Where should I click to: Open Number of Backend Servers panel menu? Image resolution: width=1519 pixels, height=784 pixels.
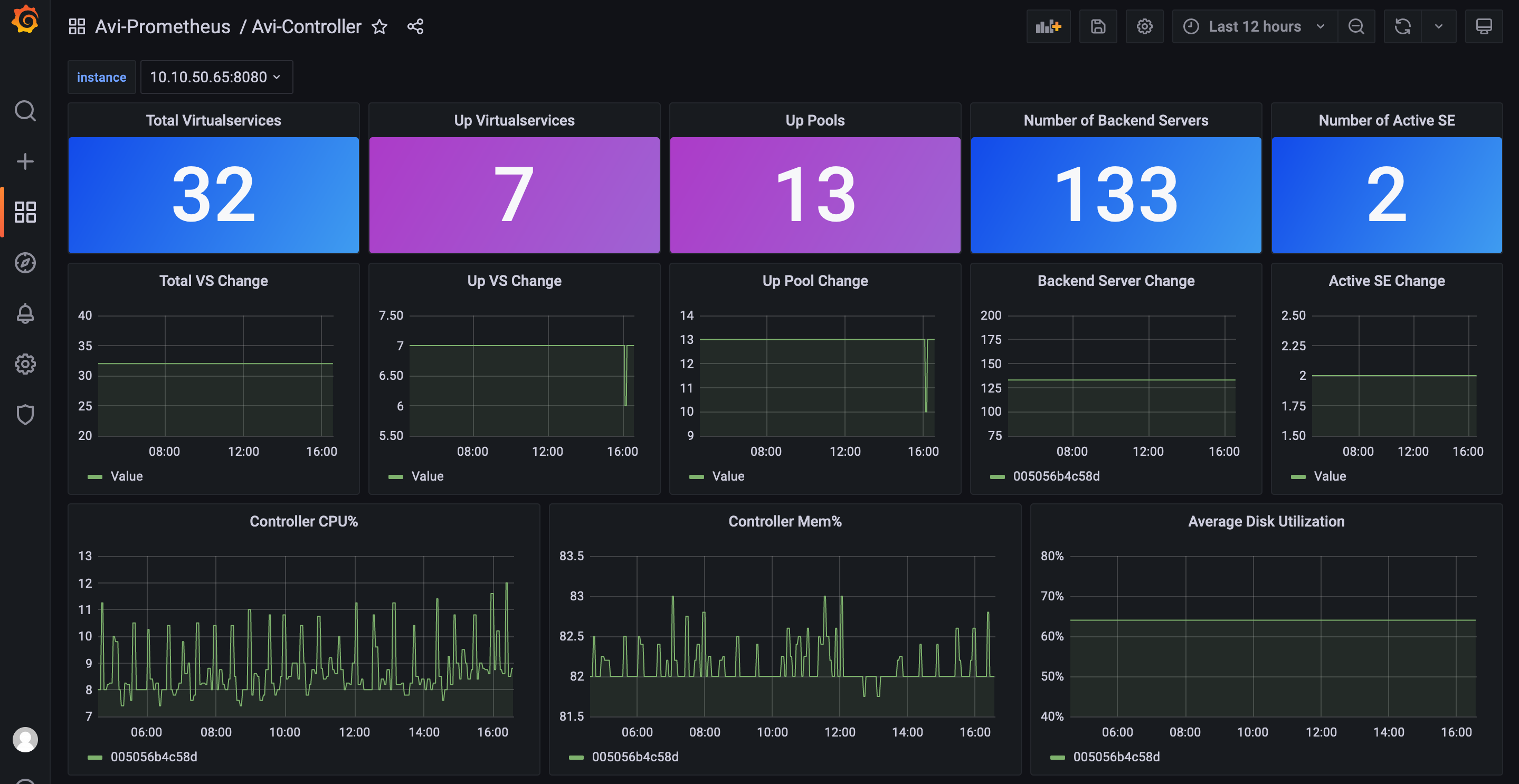pos(1116,120)
